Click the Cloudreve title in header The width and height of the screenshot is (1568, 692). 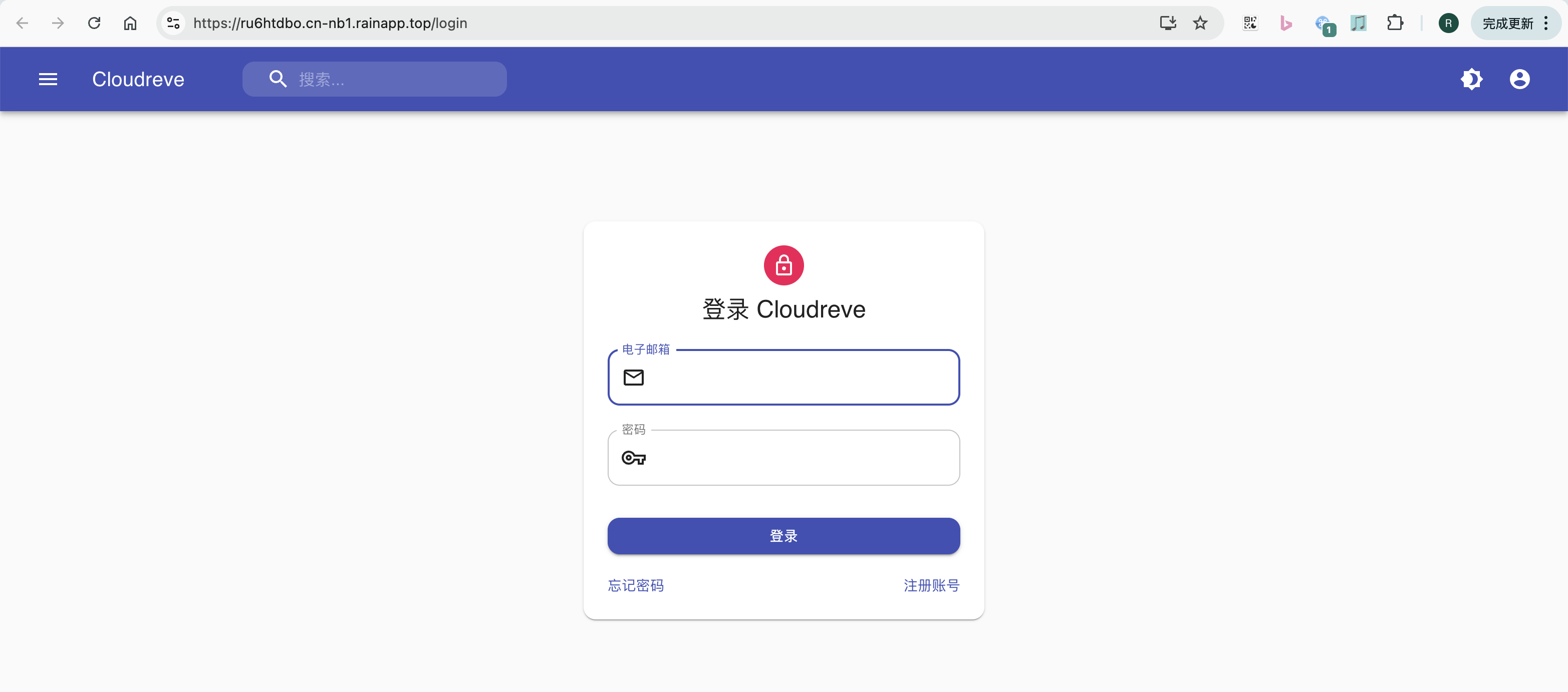coord(138,79)
